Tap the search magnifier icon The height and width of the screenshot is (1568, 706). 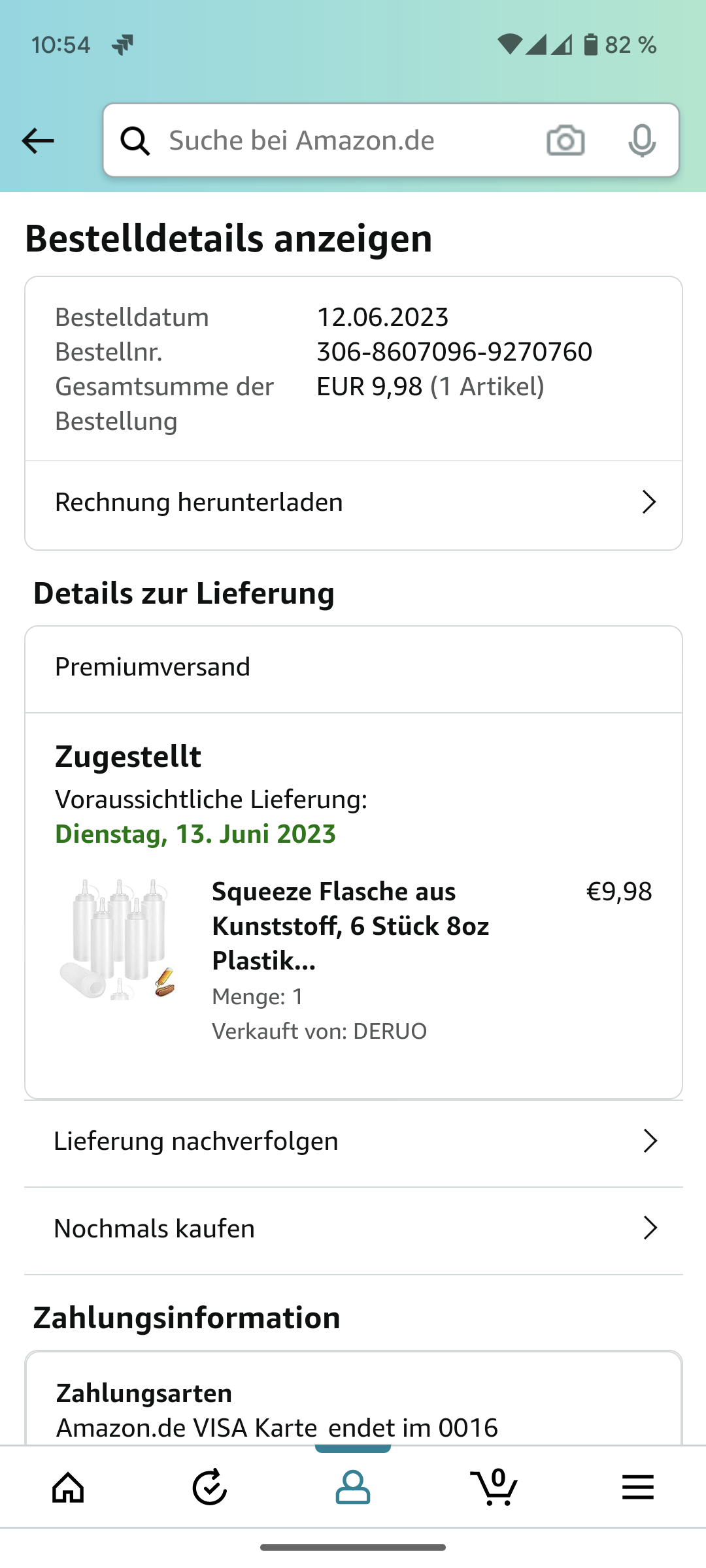(x=135, y=140)
